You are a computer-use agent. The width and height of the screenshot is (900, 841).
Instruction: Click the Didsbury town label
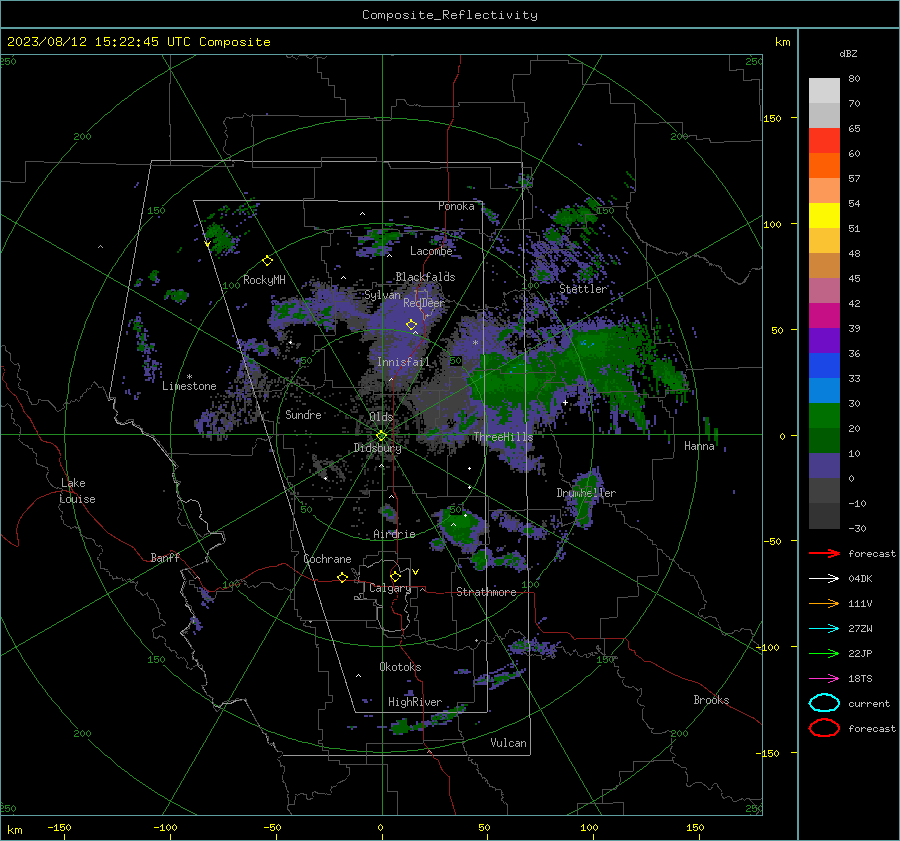(377, 448)
